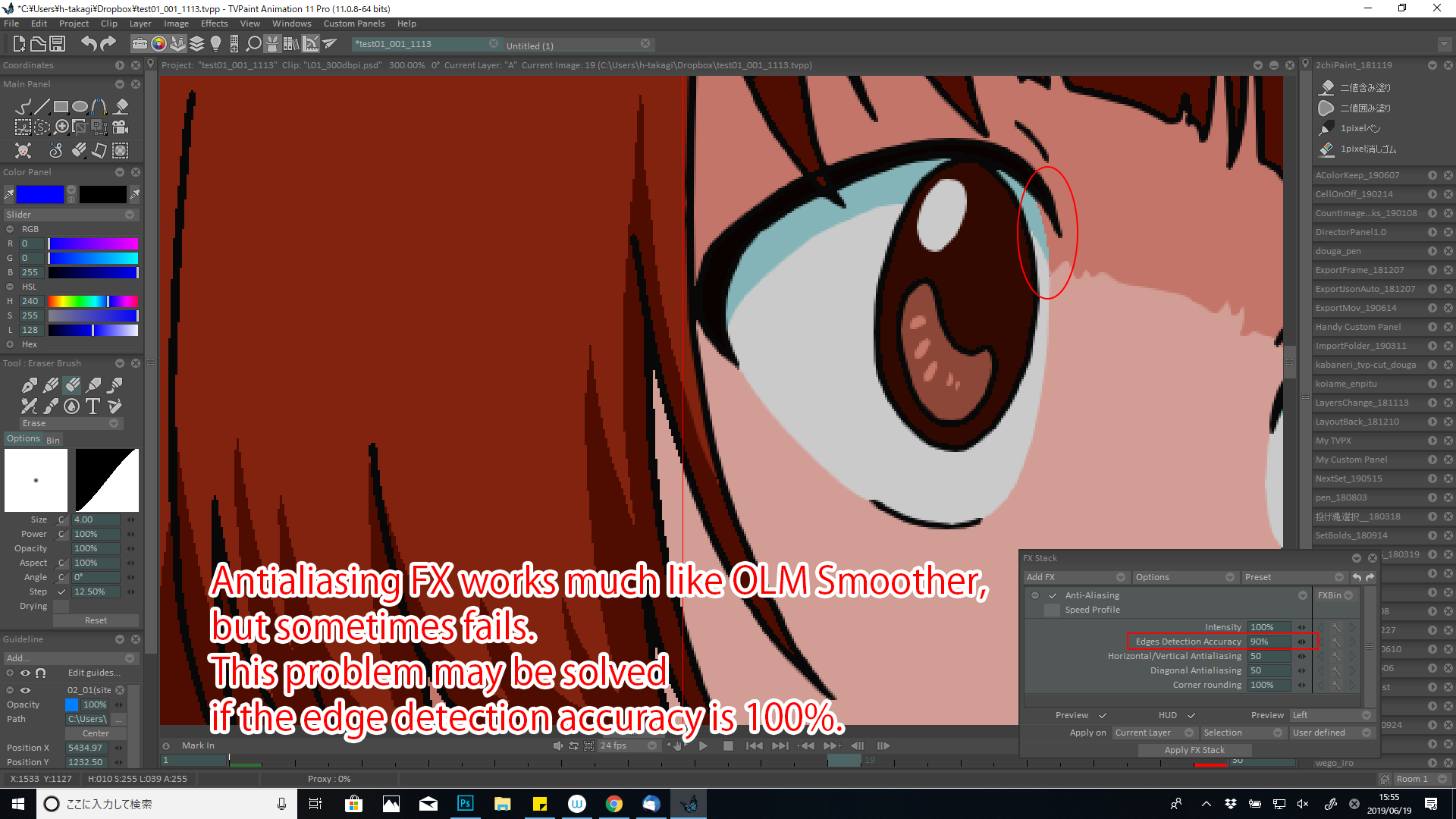Click the stop button in the timeline controls

pyautogui.click(x=728, y=745)
